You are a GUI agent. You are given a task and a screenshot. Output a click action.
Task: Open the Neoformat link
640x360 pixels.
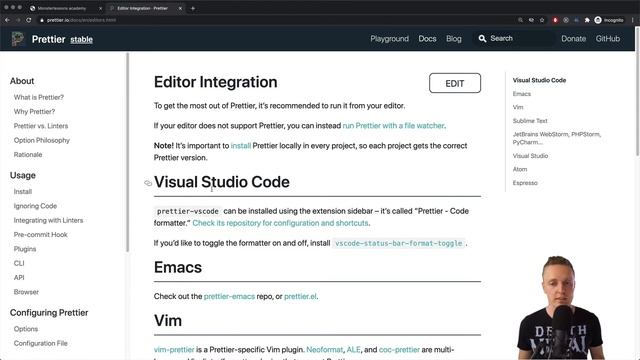click(324, 349)
